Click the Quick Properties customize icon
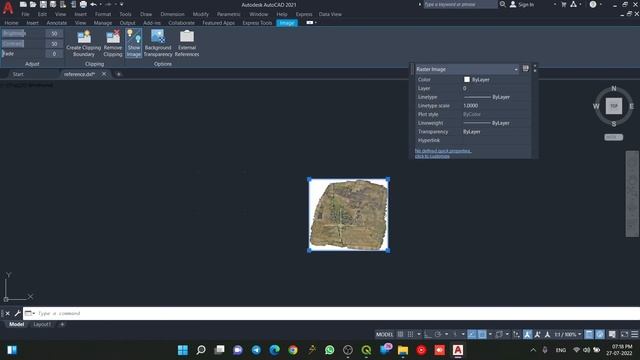 pyautogui.click(x=525, y=69)
